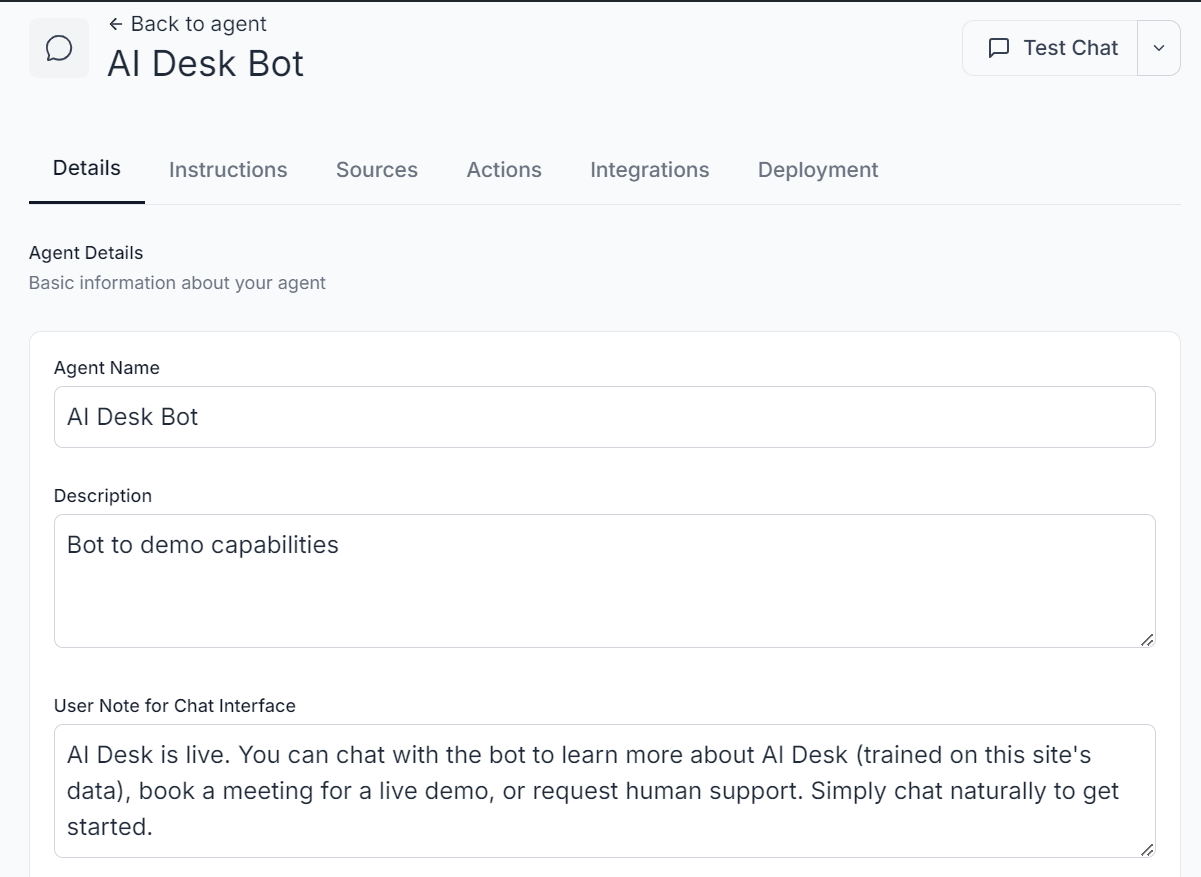Open the Sources tab
The width and height of the screenshot is (1201, 877).
point(376,169)
